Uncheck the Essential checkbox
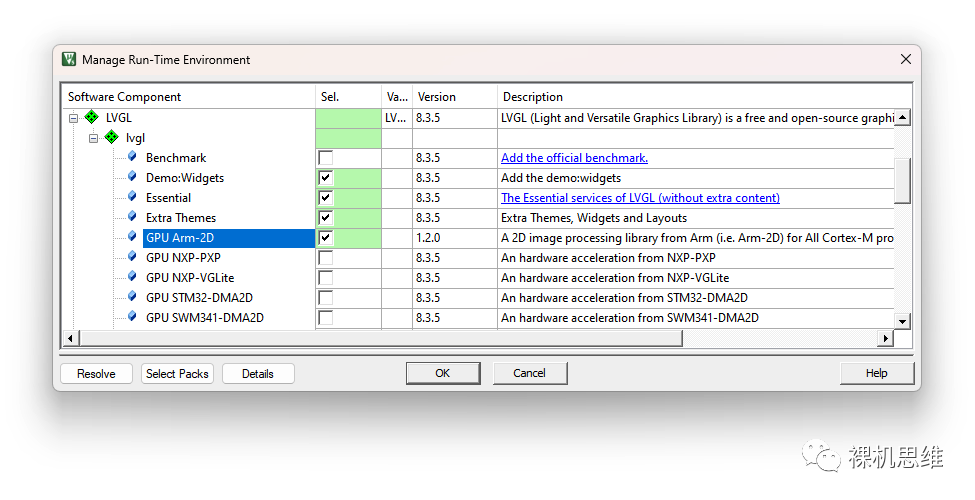Image resolution: width=975 pixels, height=500 pixels. pyautogui.click(x=325, y=198)
